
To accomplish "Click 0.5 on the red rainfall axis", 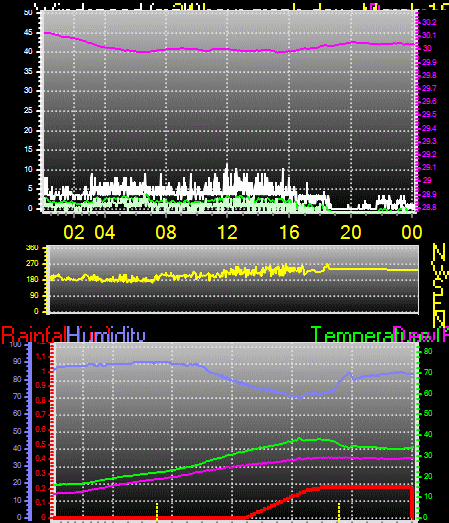I will (x=40, y=444).
